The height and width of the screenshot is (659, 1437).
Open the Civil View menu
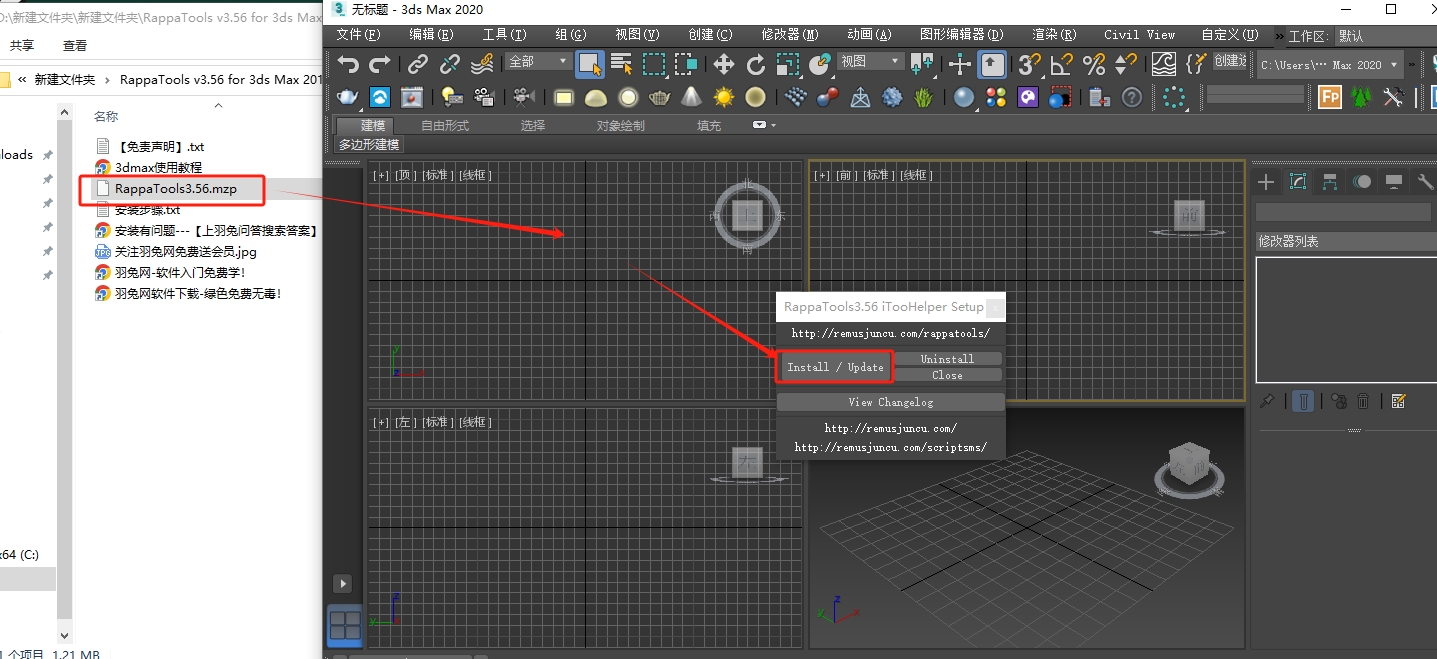click(1140, 34)
